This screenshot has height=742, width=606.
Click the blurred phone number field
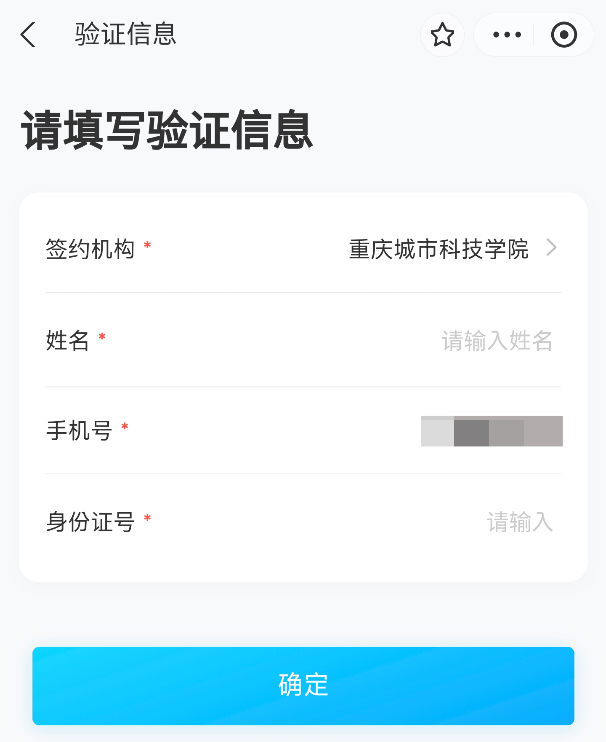(x=492, y=431)
